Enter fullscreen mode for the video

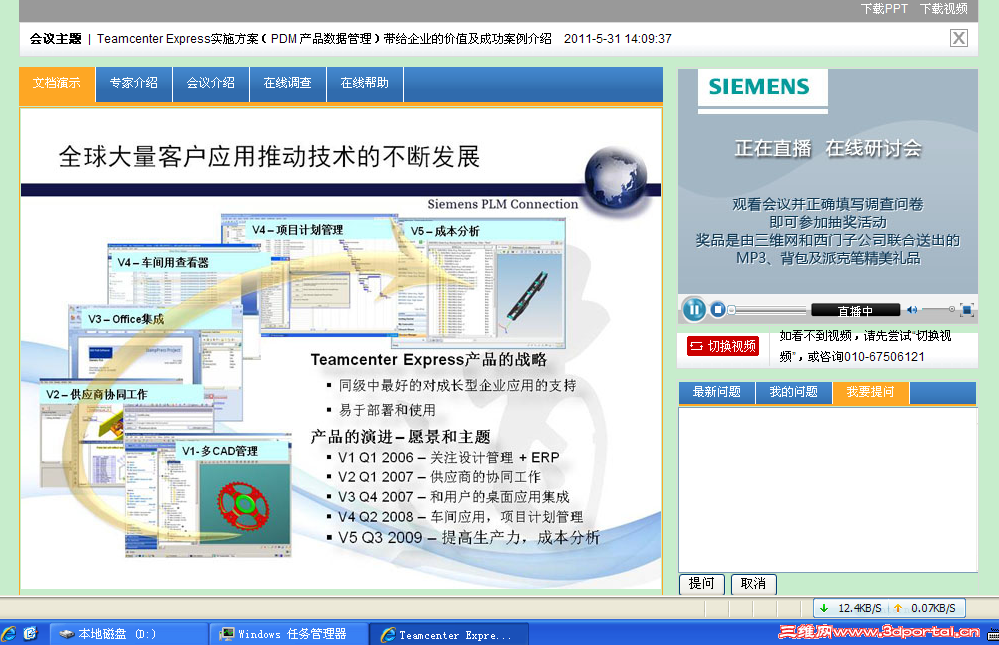[x=967, y=310]
